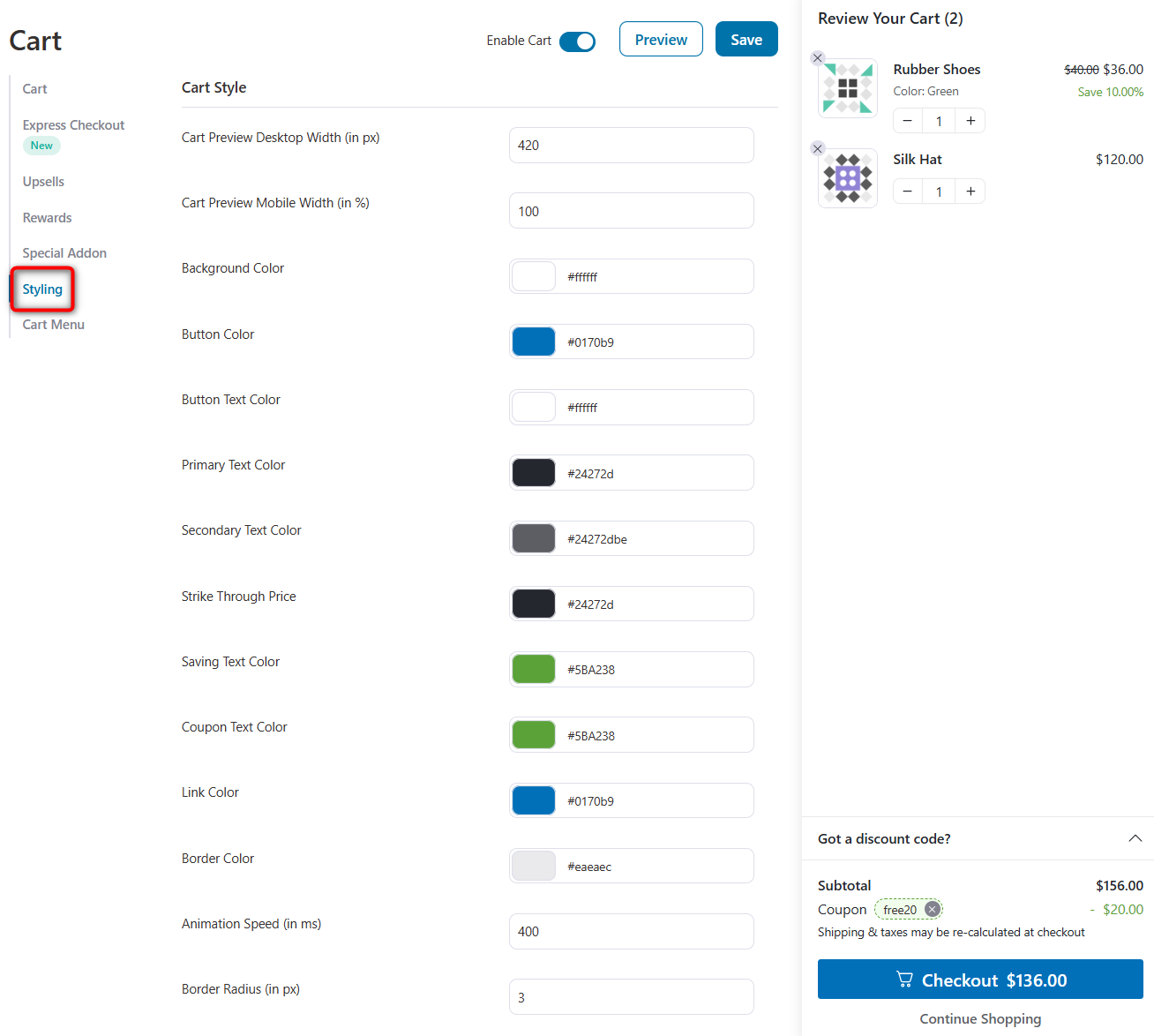Image resolution: width=1154 pixels, height=1036 pixels.
Task: Open the Express Checkout tab
Action: [73, 125]
